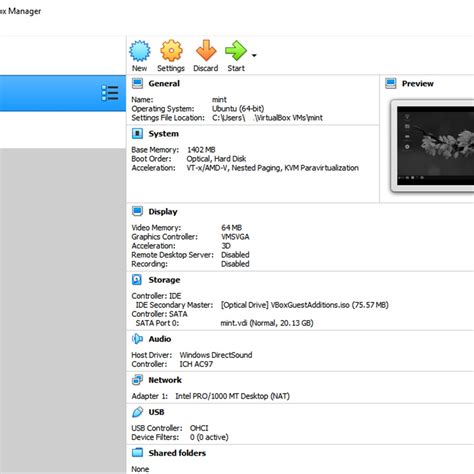Click Host Driver 'Windows DirectSound' value
474x474 pixels.
click(216, 355)
